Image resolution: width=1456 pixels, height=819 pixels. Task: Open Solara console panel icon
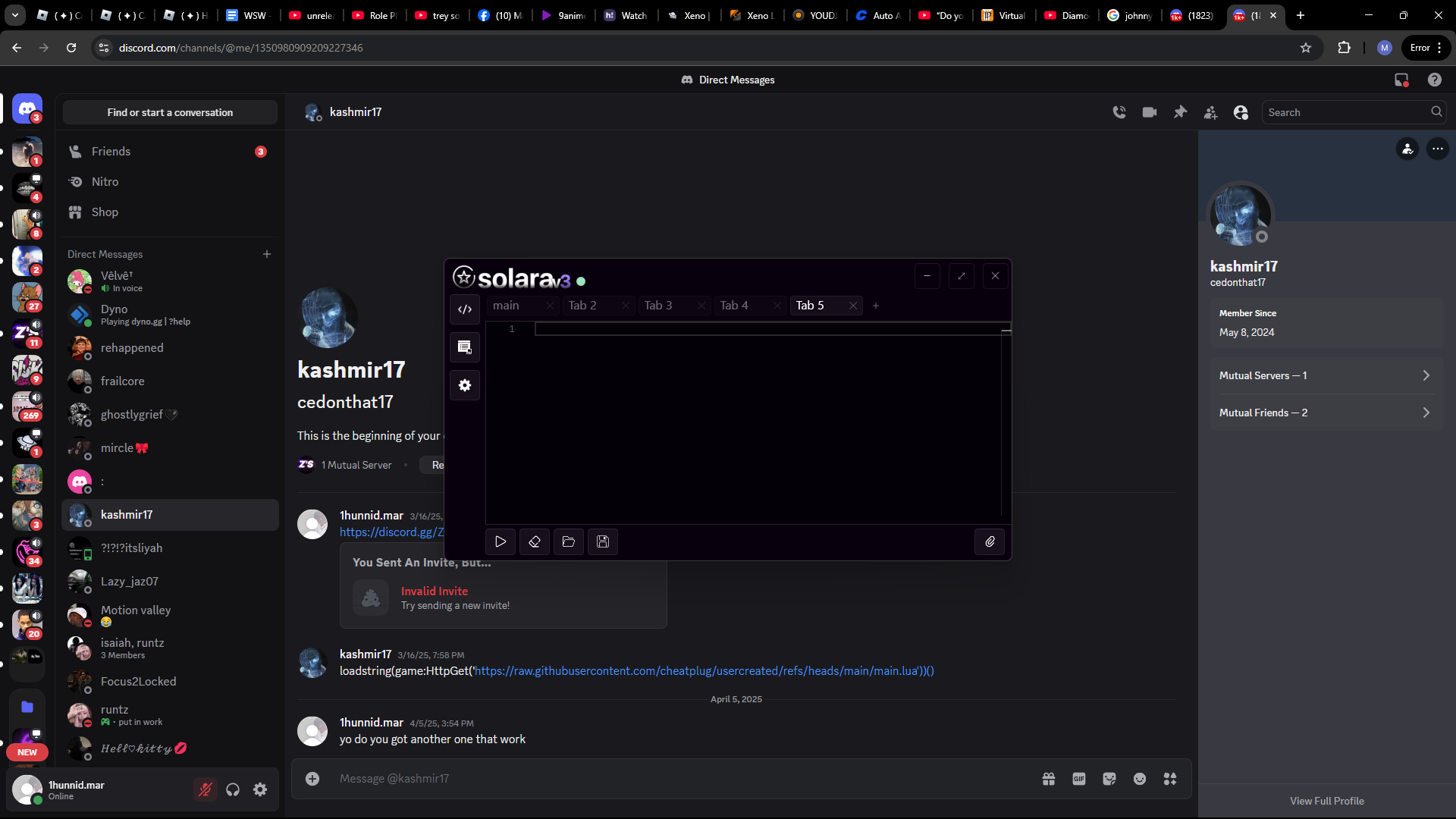pyautogui.click(x=465, y=347)
